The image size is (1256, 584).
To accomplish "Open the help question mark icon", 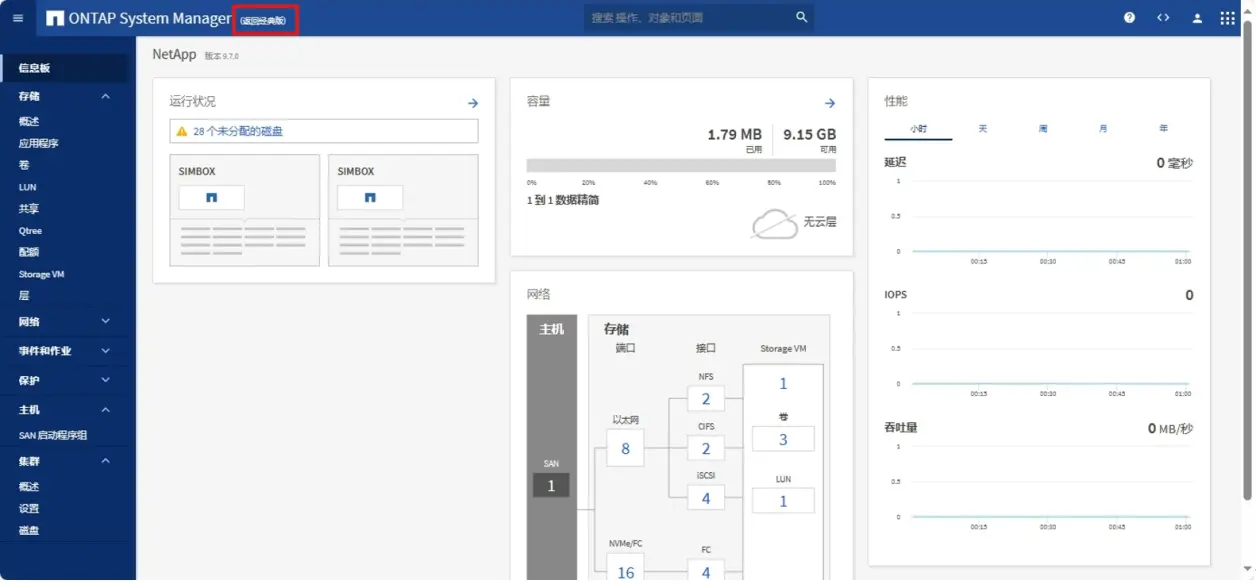I will (1129, 18).
